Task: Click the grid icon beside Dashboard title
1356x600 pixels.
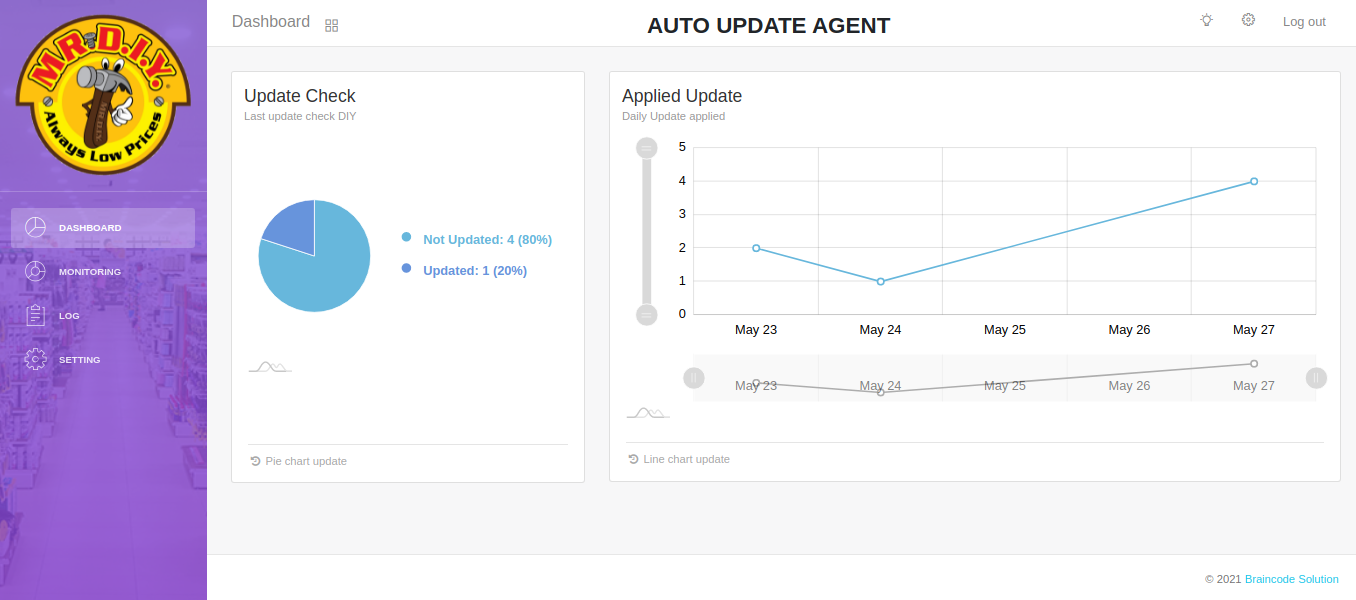Action: 332,25
